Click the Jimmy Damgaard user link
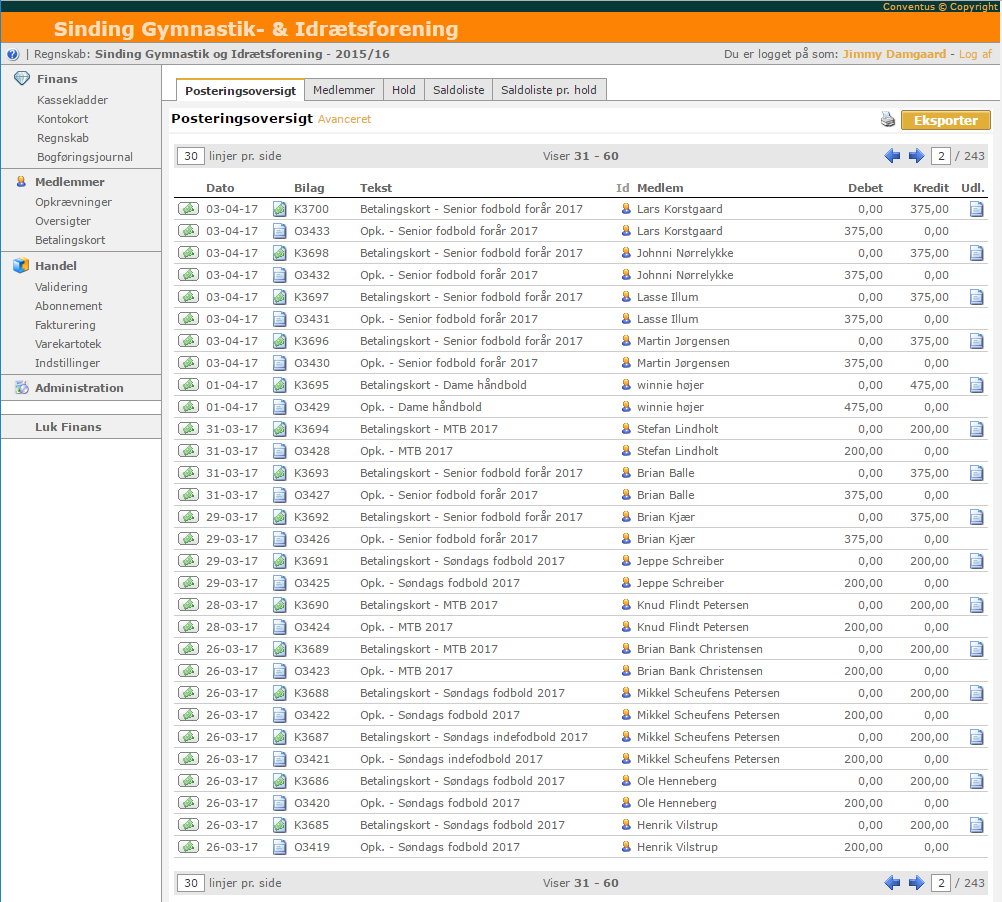 (x=894, y=54)
